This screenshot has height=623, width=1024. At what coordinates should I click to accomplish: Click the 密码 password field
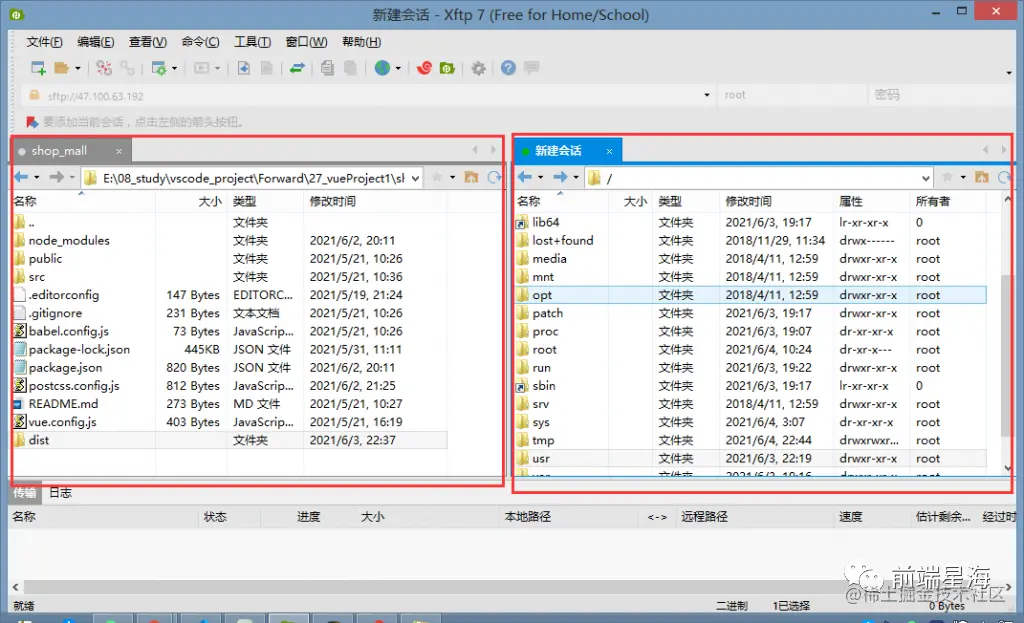coord(940,95)
